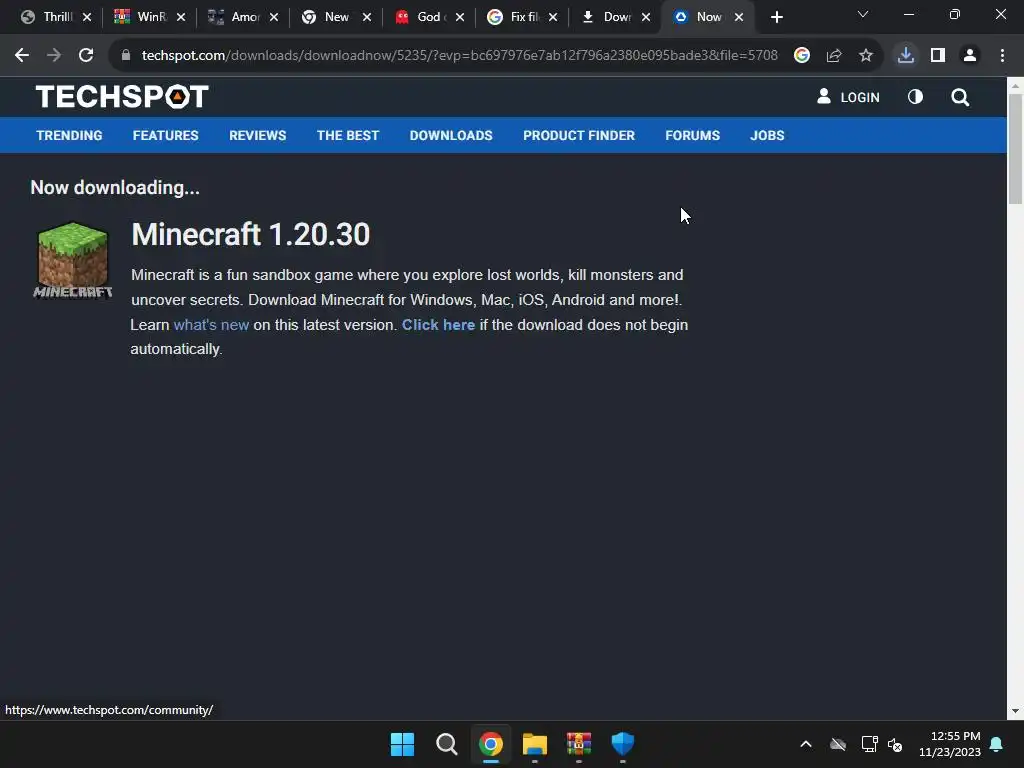The width and height of the screenshot is (1024, 768).
Task: Open the FORUMS menu item
Action: click(x=692, y=136)
